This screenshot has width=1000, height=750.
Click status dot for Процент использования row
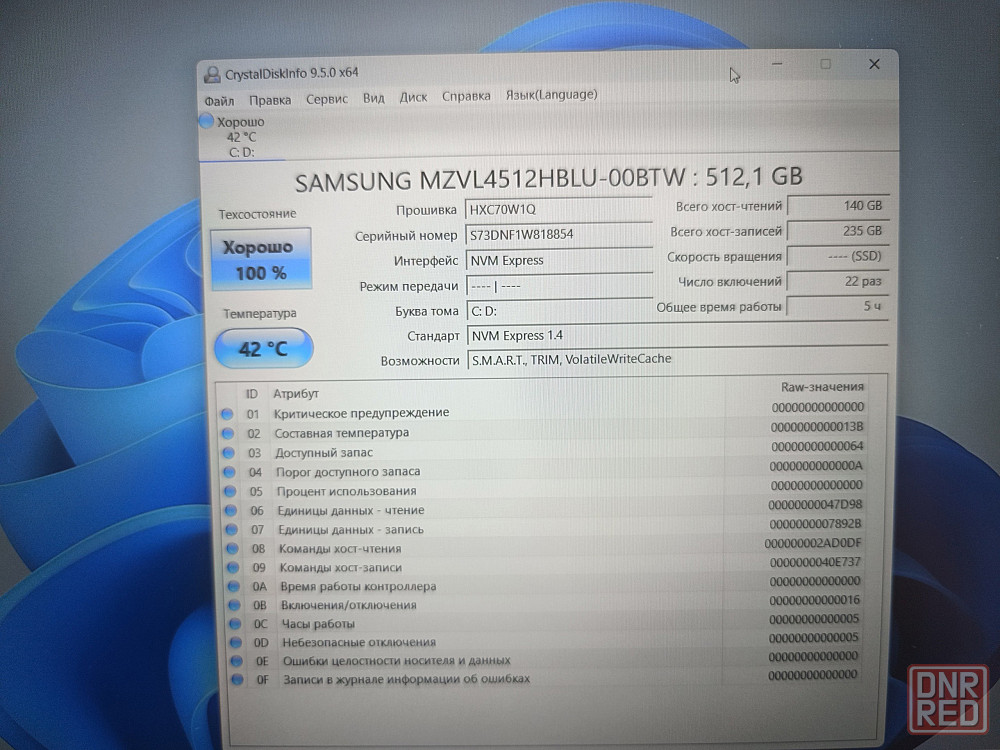[230, 492]
